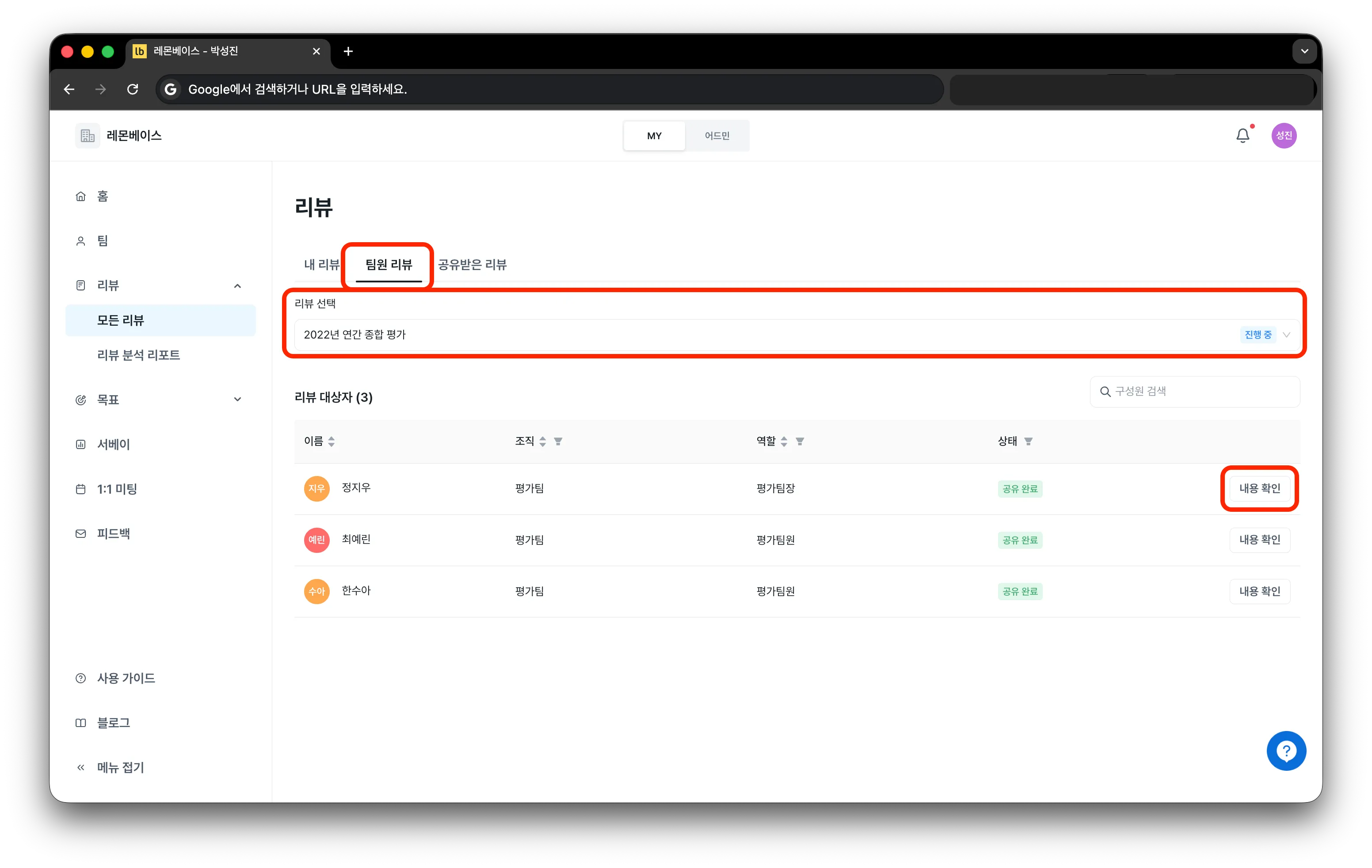This screenshot has width=1372, height=868.
Task: Filter the 역할 column
Action: click(800, 442)
